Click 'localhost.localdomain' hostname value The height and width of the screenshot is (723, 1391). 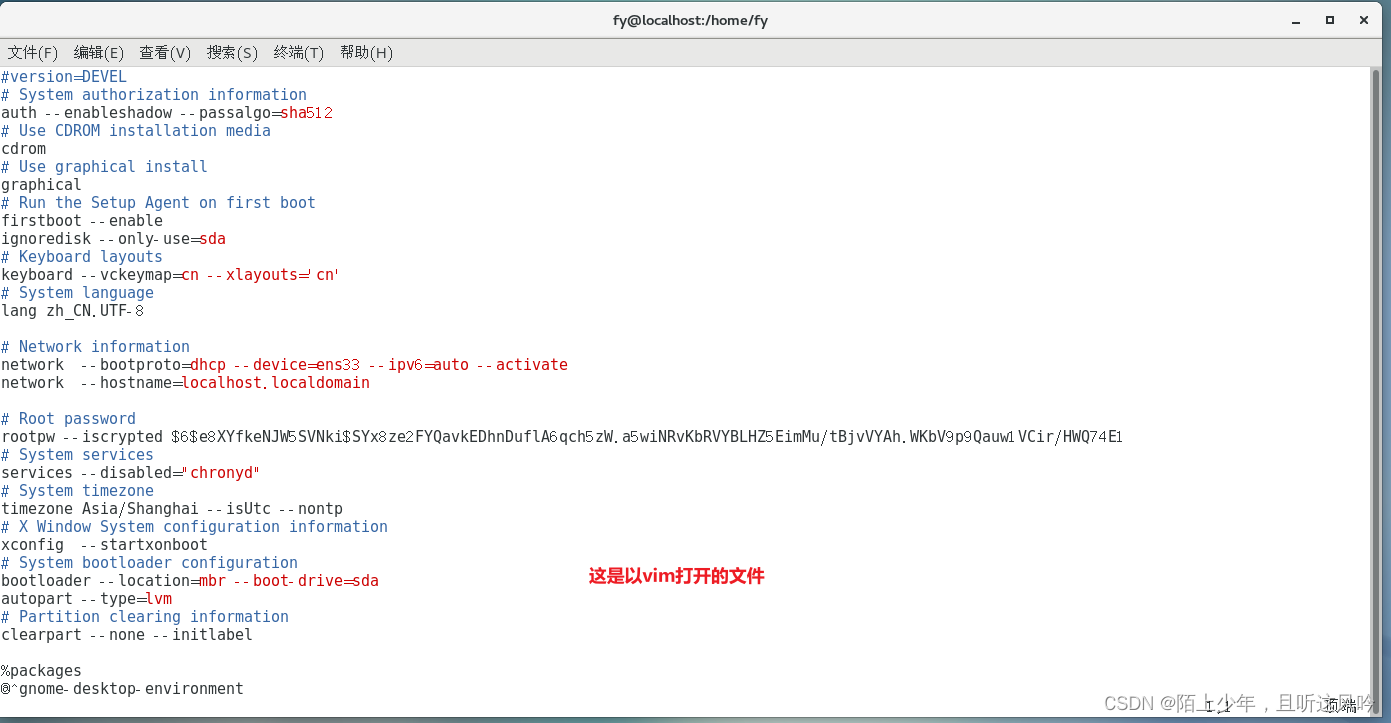[275, 383]
